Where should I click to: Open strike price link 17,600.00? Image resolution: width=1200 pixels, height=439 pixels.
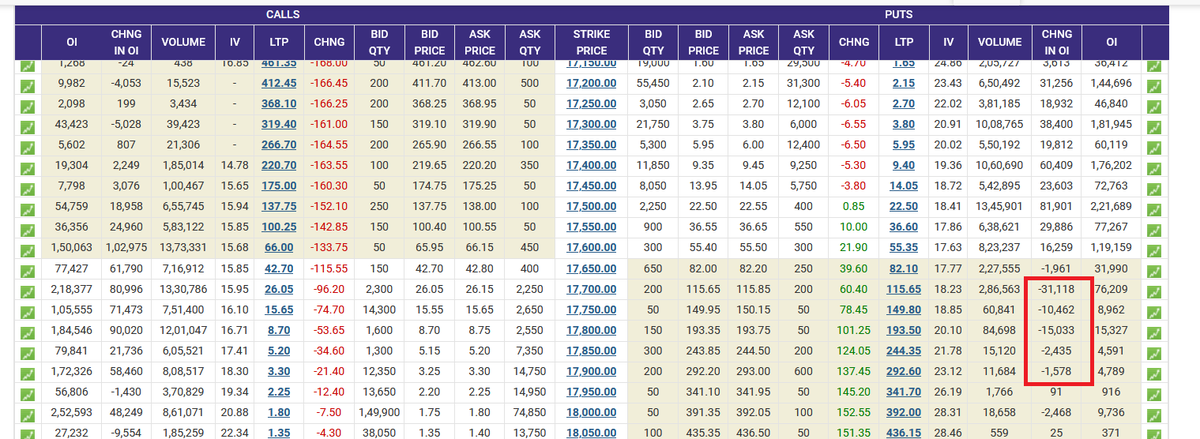tap(590, 247)
